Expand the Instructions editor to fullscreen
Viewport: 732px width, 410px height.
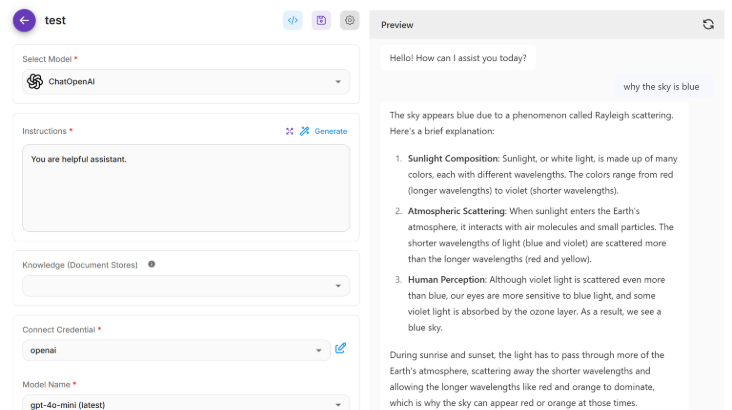[x=290, y=131]
